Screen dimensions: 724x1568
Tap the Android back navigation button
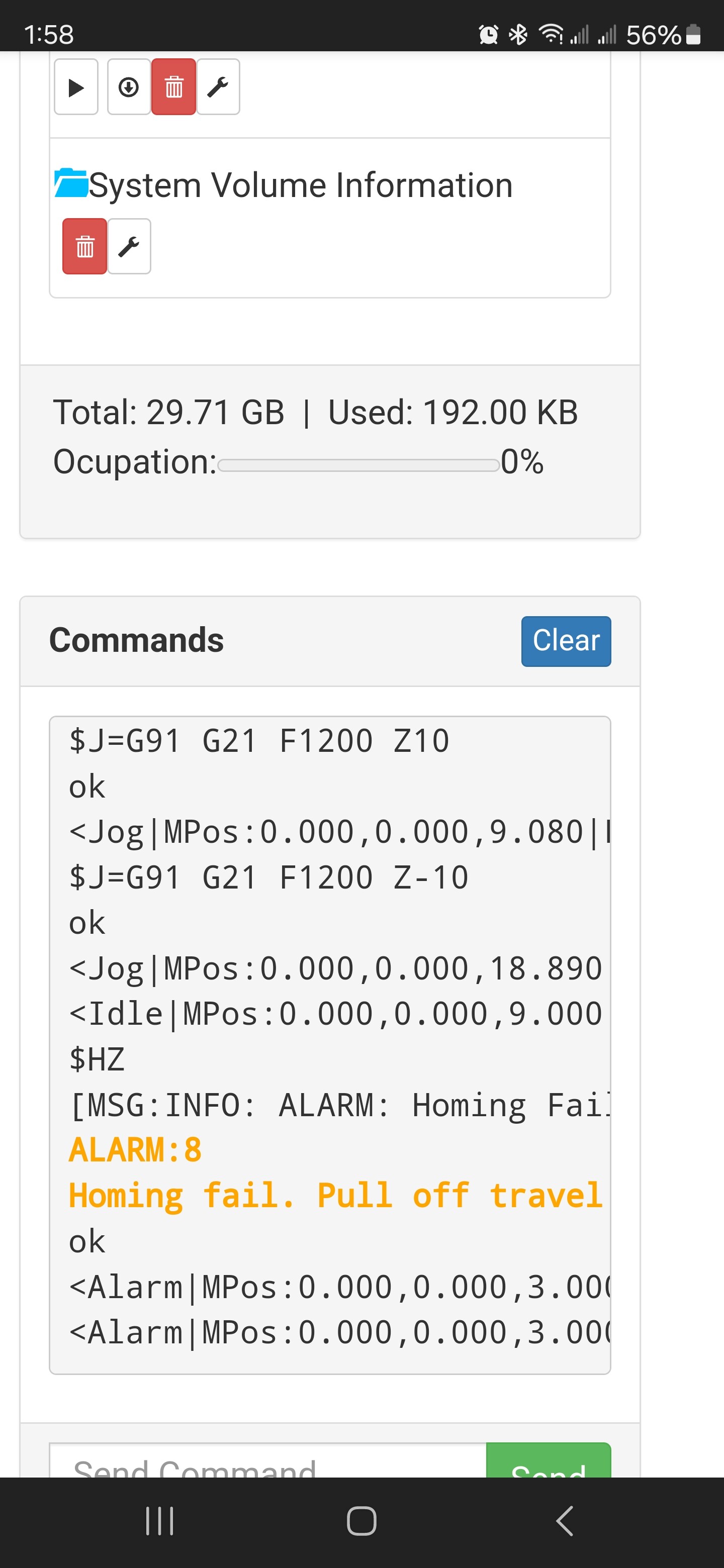point(565,1521)
